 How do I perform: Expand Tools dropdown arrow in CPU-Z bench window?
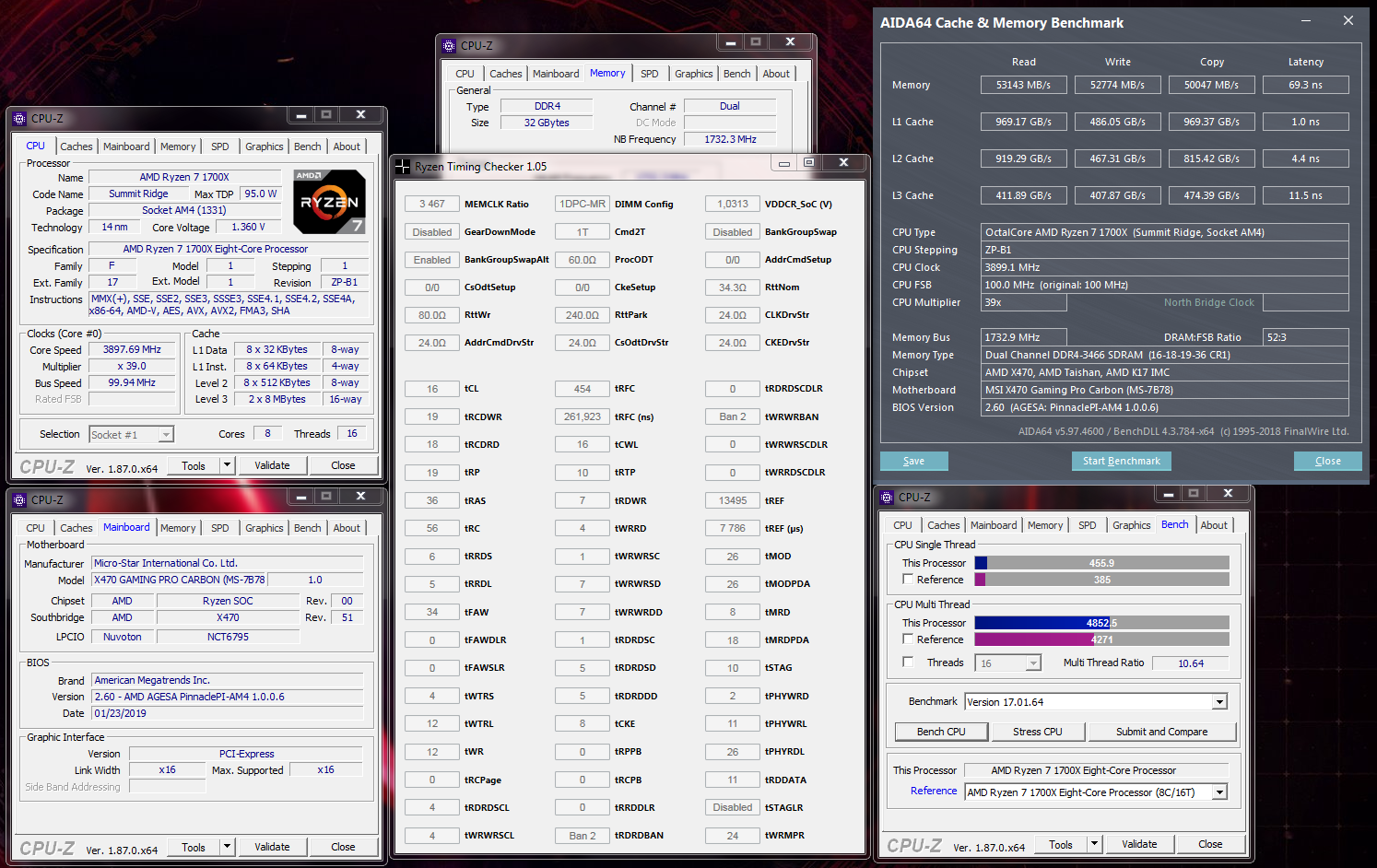pos(1094,844)
